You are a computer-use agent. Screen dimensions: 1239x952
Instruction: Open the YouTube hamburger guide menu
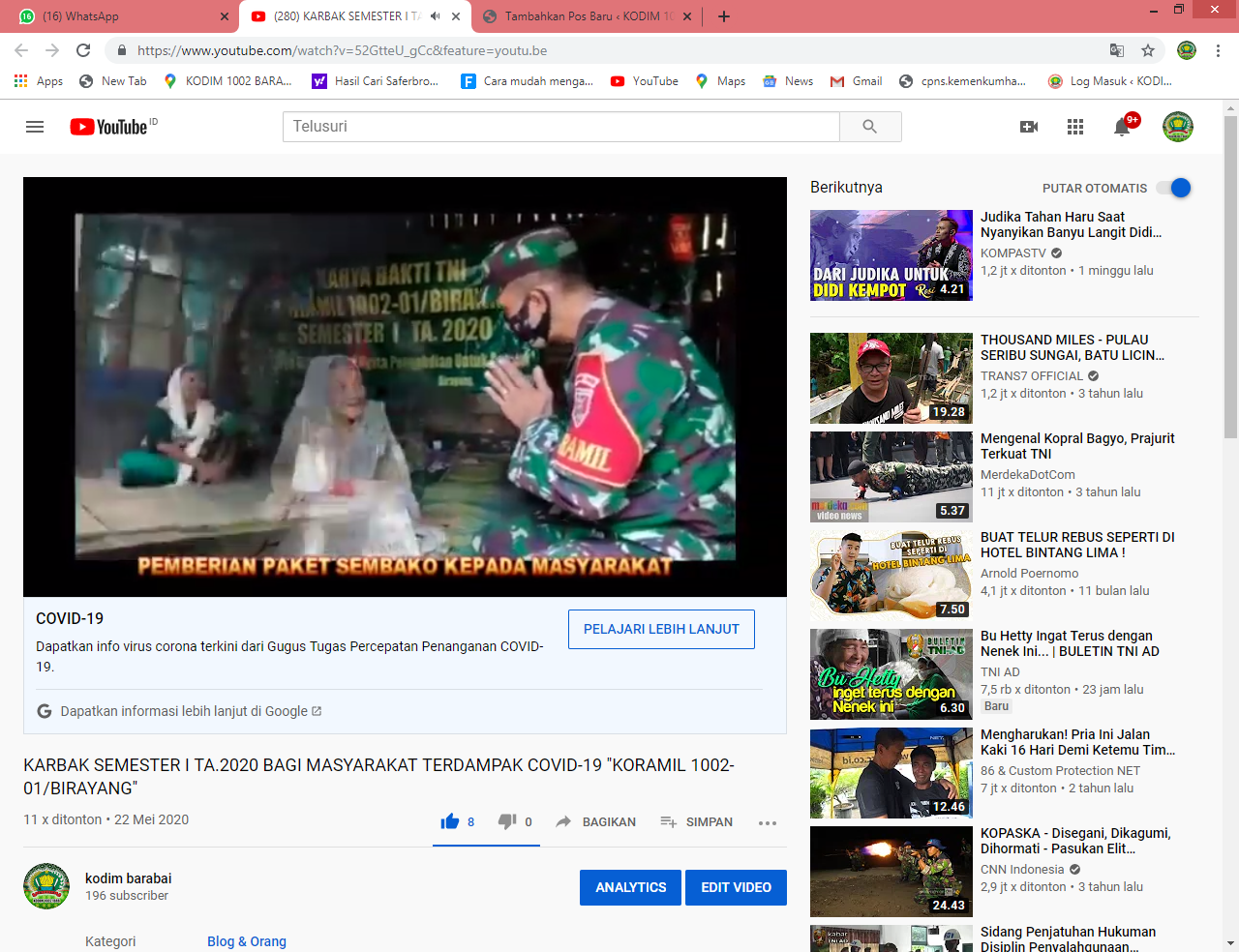(35, 127)
